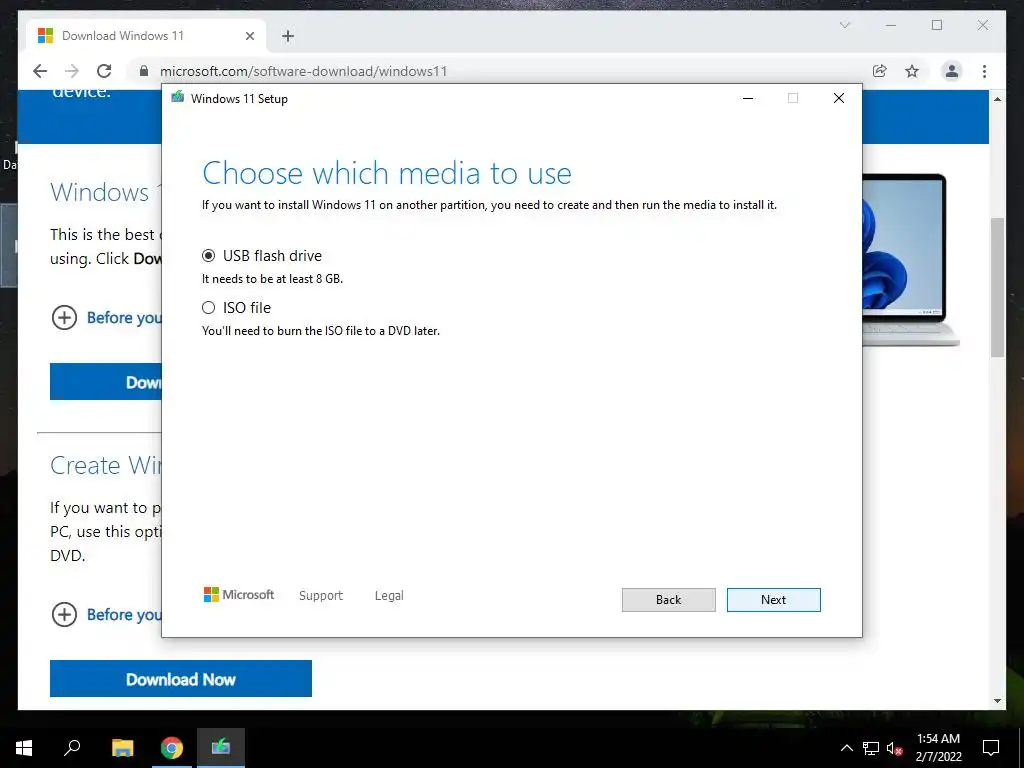
Task: Open Chrome tab search chevron
Action: tap(844, 25)
